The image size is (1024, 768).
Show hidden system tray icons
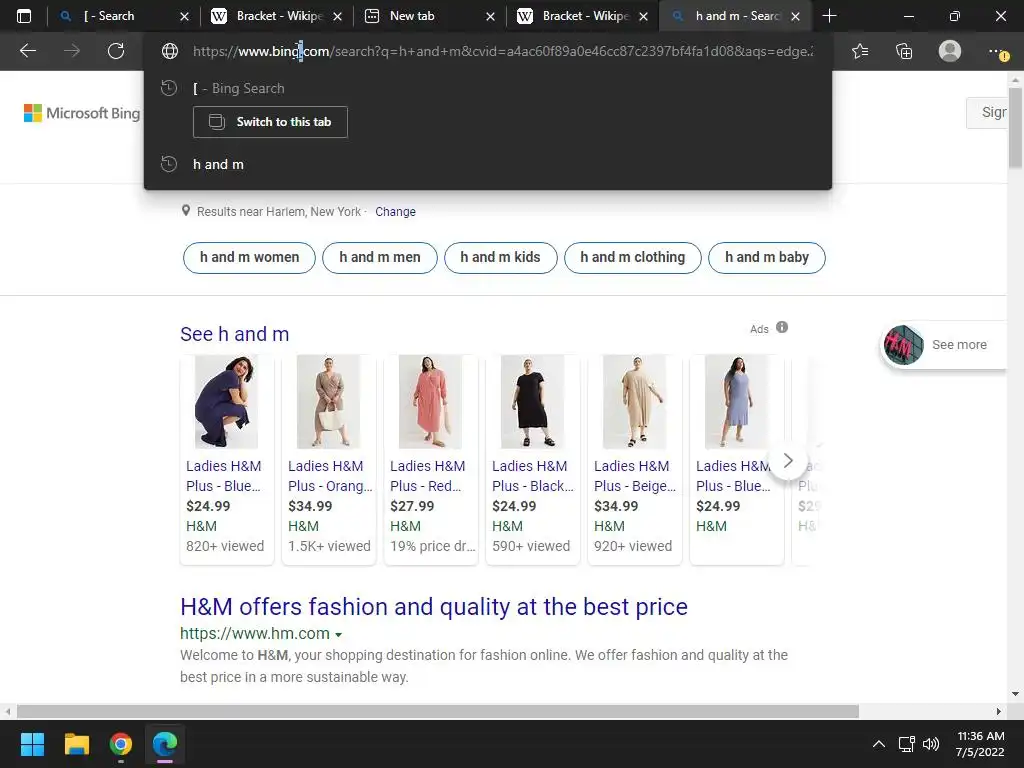pos(879,744)
